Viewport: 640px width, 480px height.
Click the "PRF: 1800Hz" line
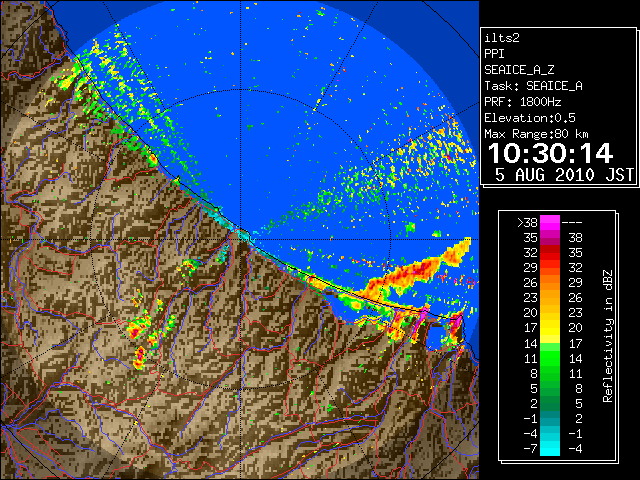[523, 102]
